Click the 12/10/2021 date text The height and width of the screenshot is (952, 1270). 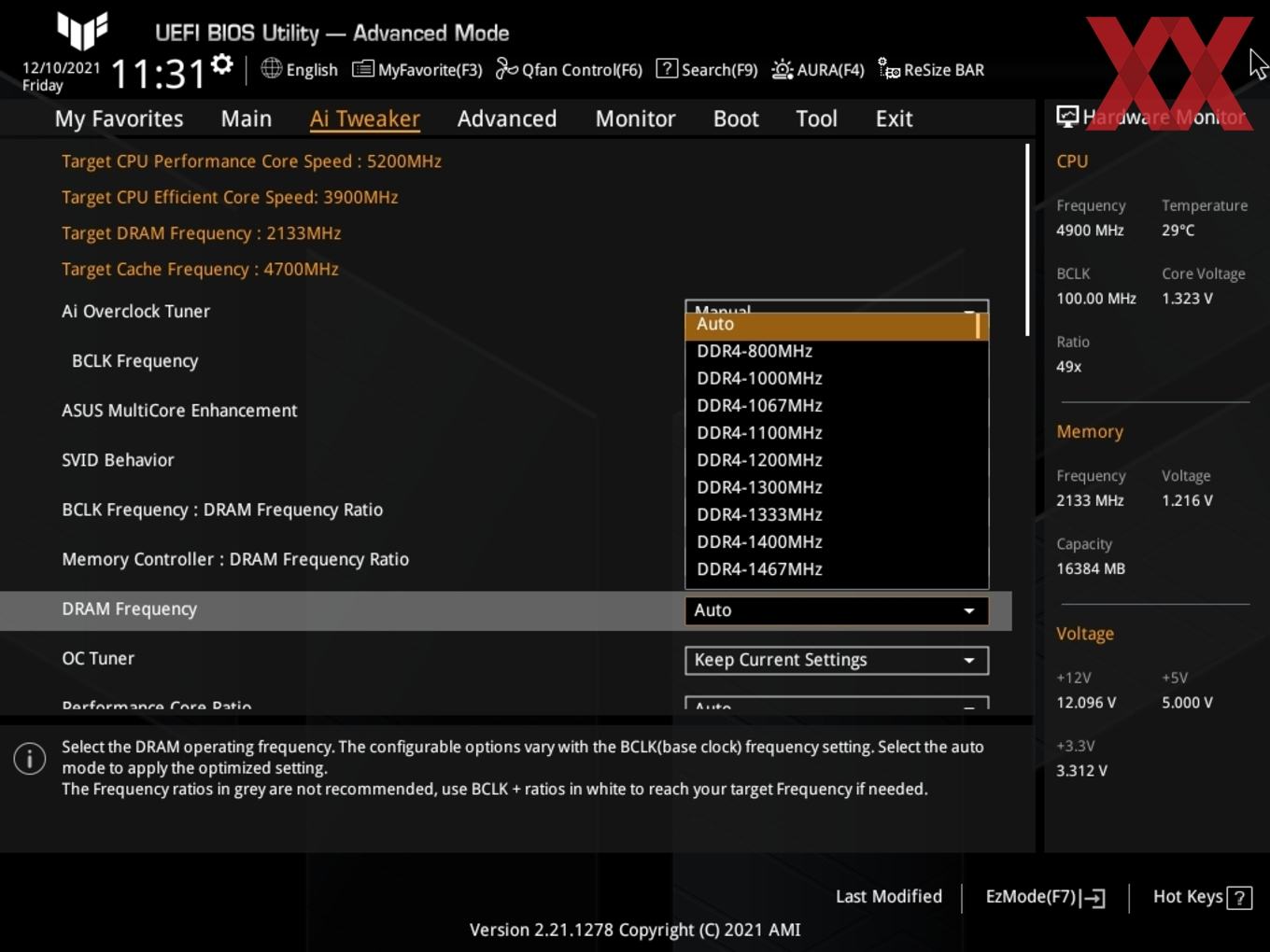61,68
